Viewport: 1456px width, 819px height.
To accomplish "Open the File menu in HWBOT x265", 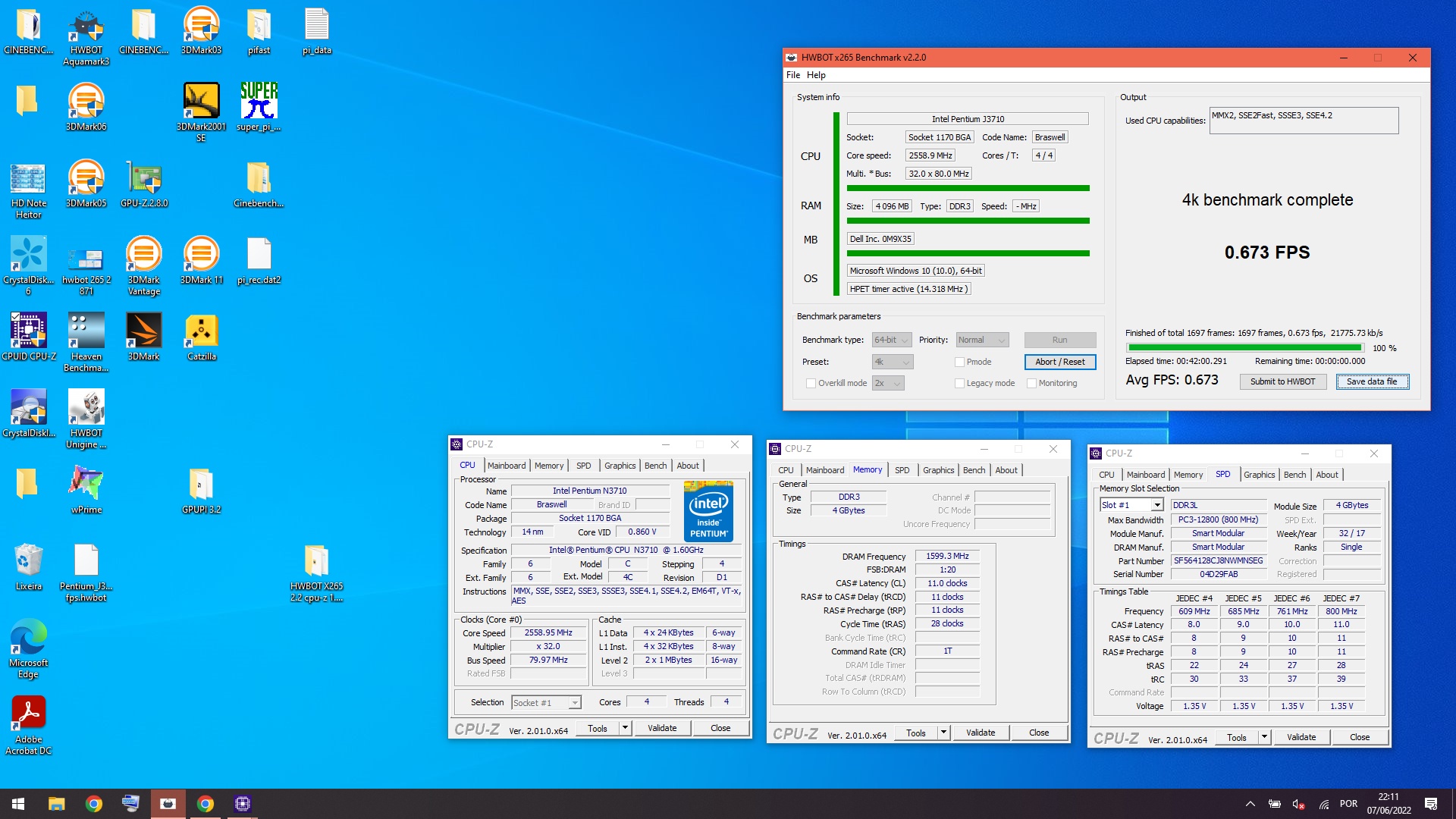I will click(x=792, y=75).
